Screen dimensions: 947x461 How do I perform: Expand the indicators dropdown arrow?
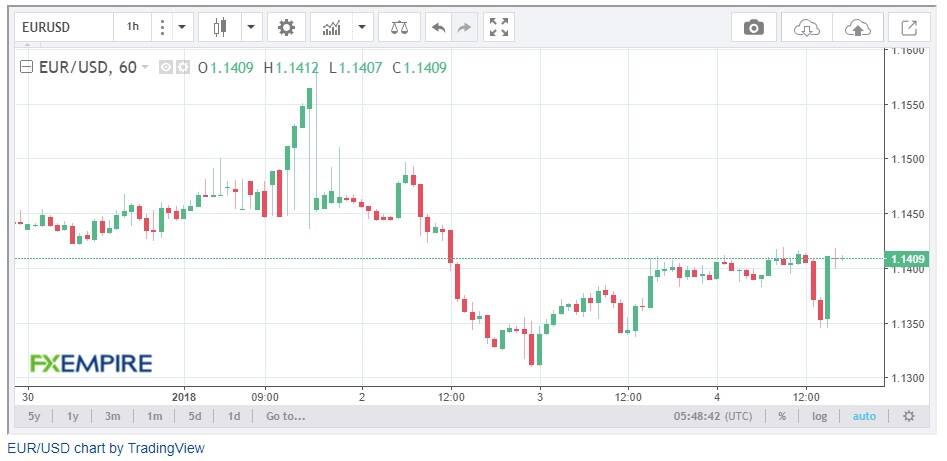click(x=362, y=27)
